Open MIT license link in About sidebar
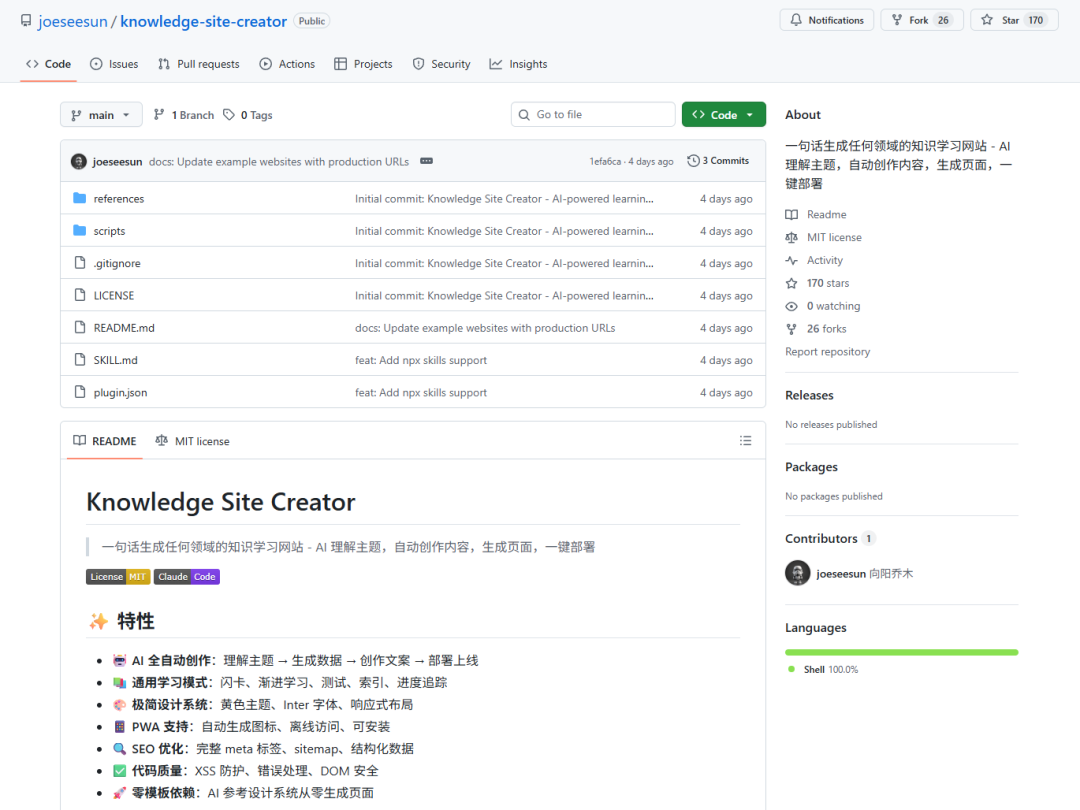 pos(824,238)
